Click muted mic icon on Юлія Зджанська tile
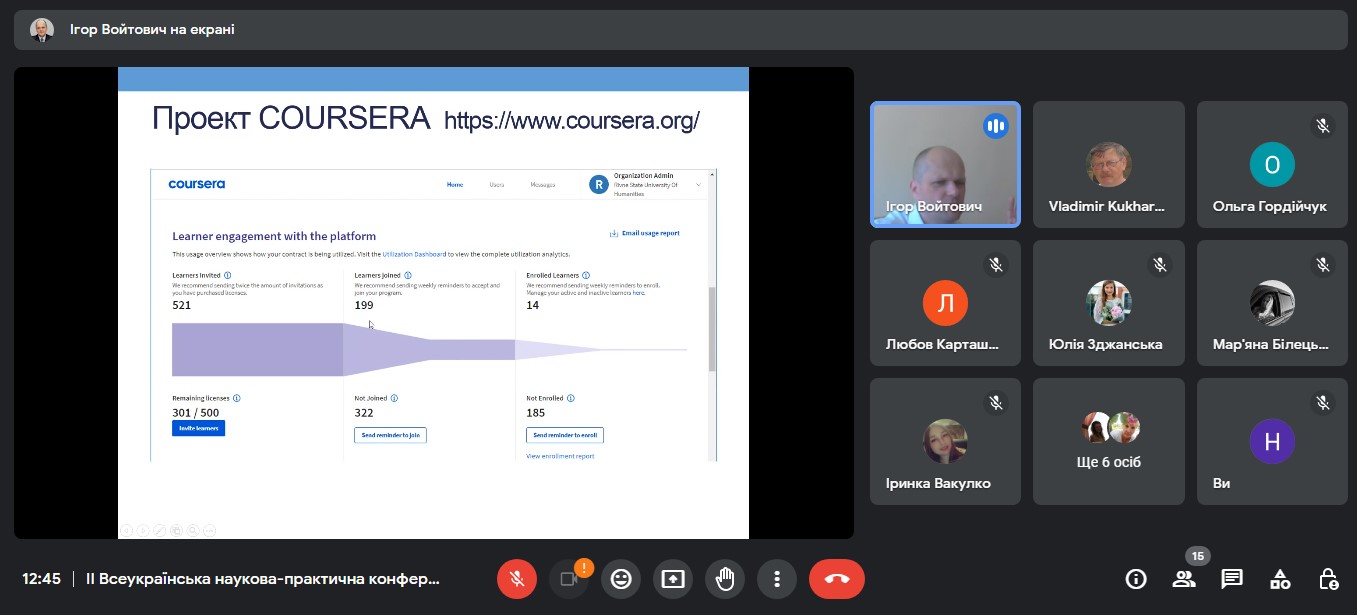Screen dimensions: 1357x615 1159,265
